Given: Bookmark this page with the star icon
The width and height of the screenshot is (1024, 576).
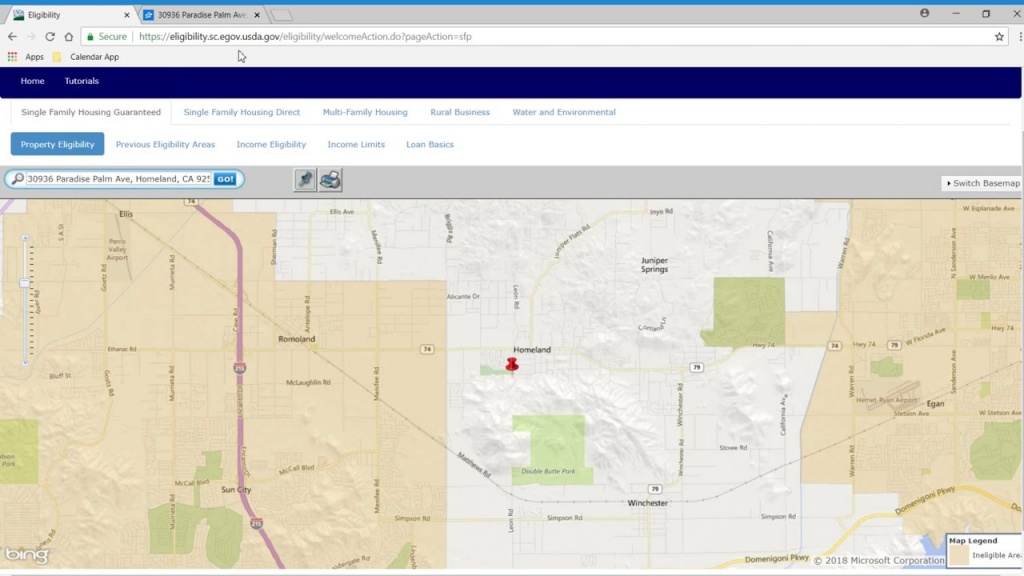Looking at the screenshot, I should tap(998, 37).
